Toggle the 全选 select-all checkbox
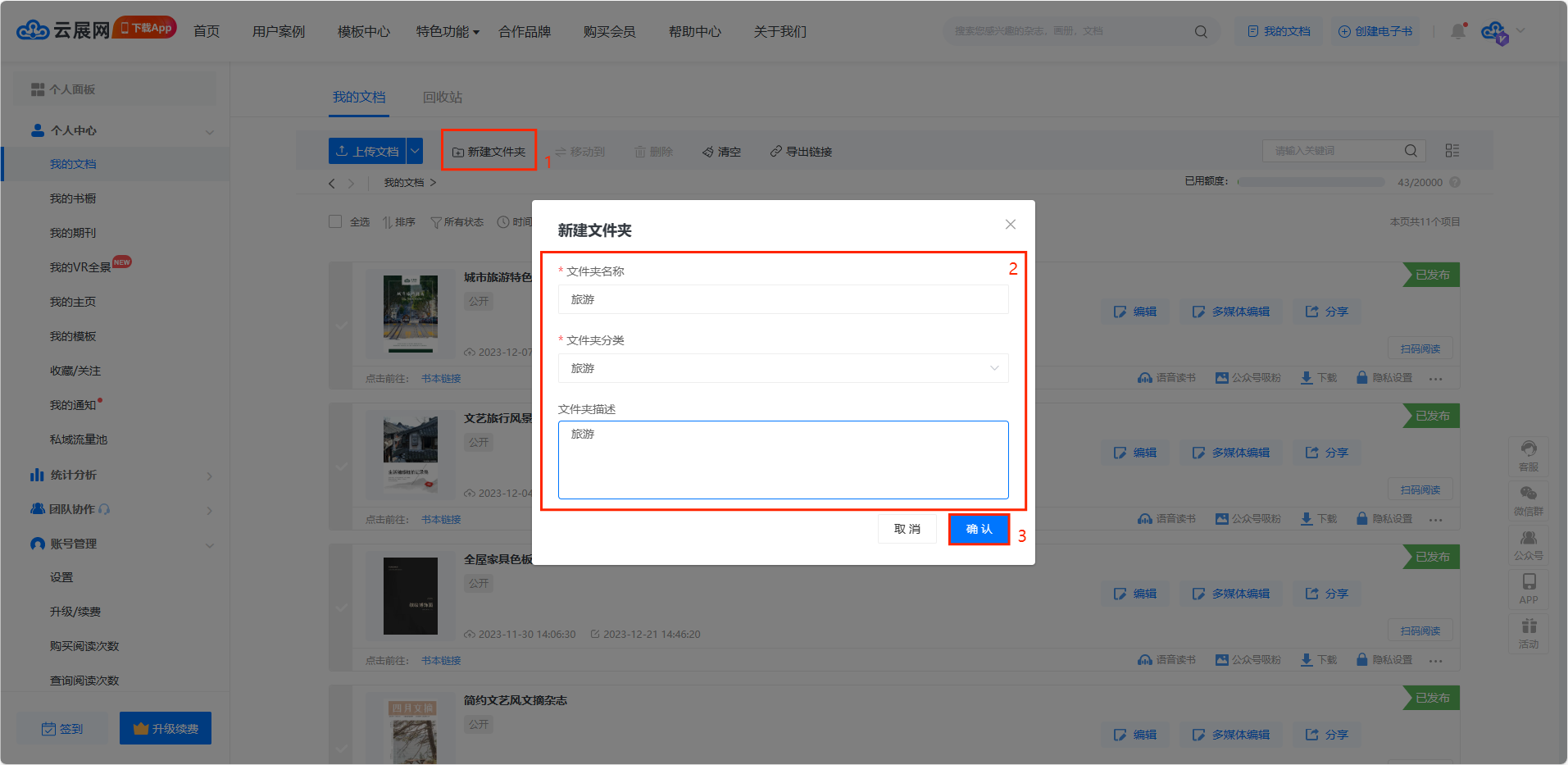 335,221
